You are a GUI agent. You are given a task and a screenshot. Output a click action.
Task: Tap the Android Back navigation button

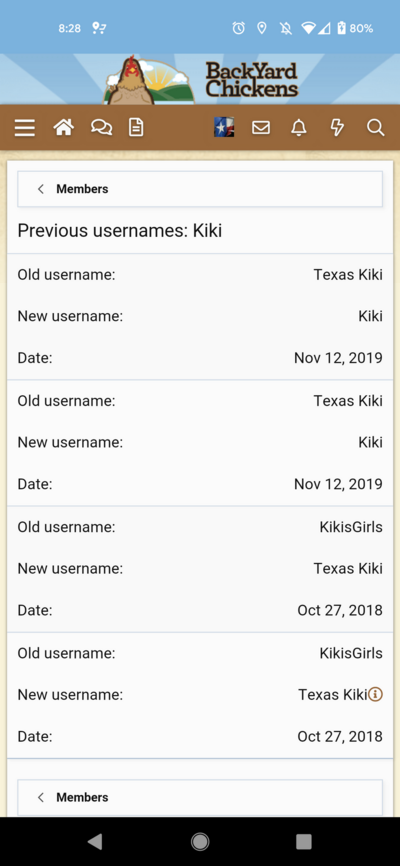coord(95,841)
